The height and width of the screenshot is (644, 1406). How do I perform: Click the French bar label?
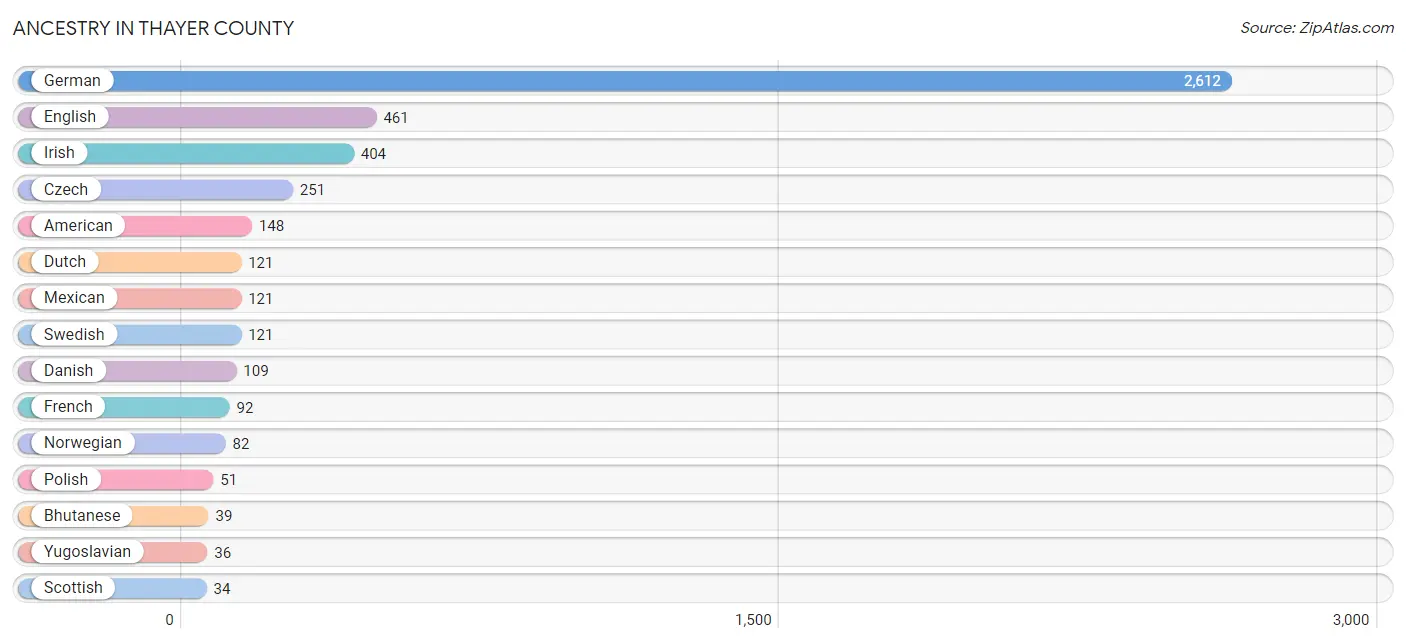pyautogui.click(x=68, y=407)
